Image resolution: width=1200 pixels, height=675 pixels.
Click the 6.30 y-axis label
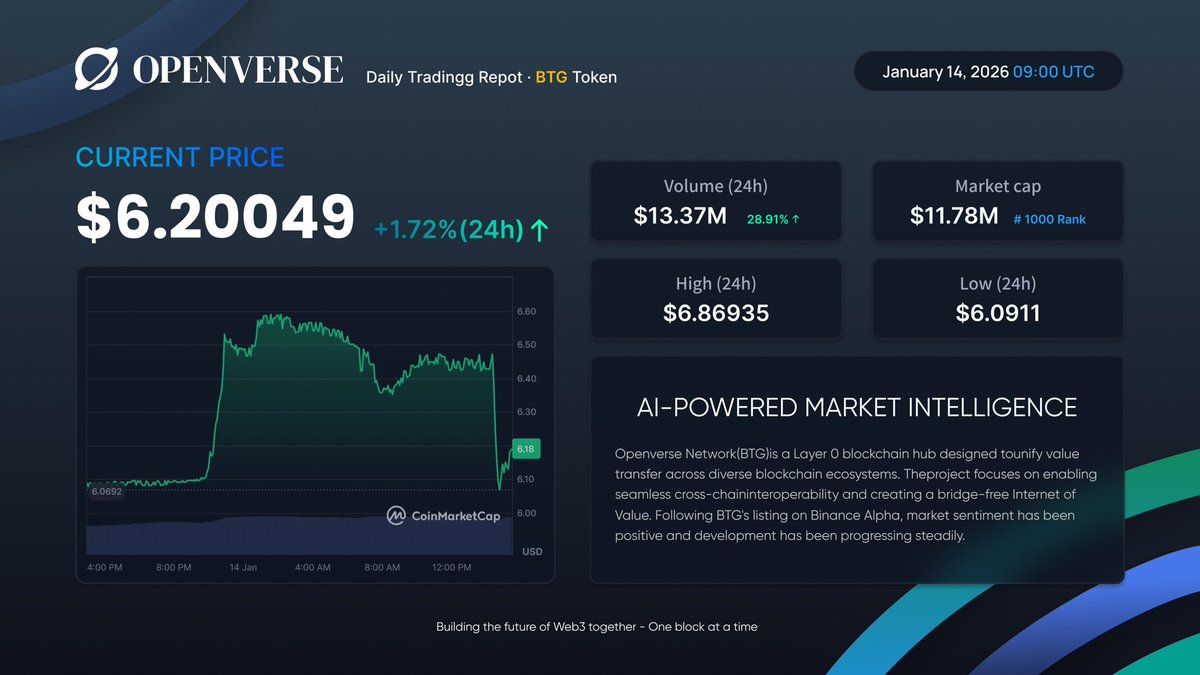pyautogui.click(x=526, y=412)
